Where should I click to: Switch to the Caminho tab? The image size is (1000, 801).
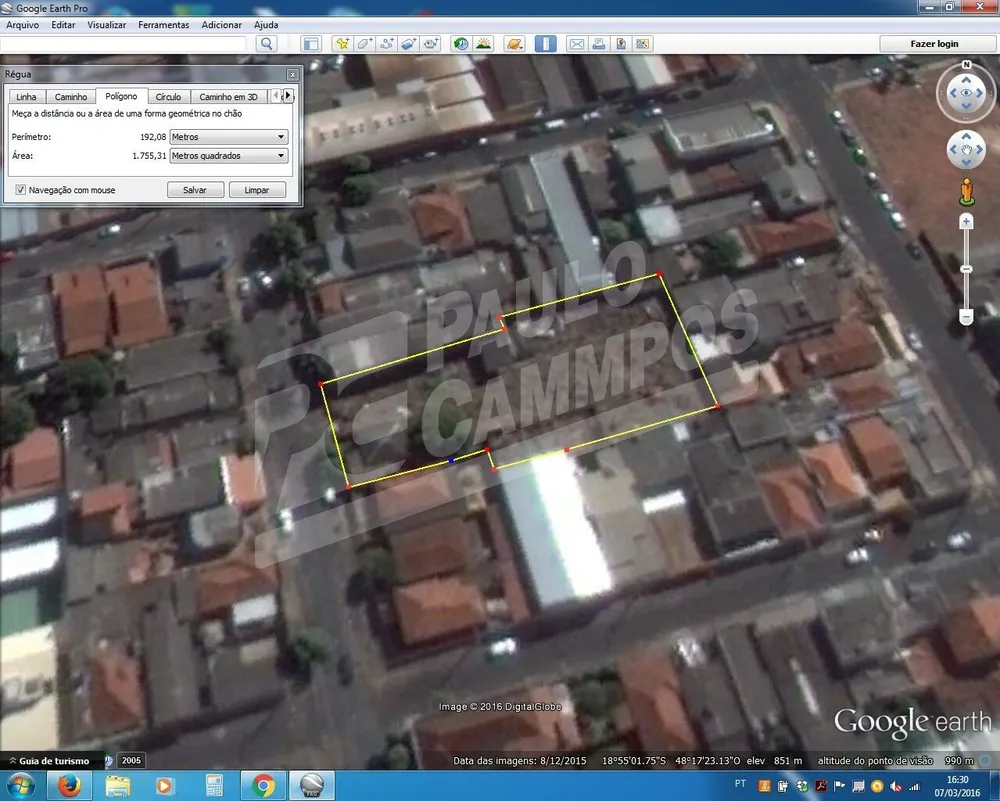(x=71, y=96)
